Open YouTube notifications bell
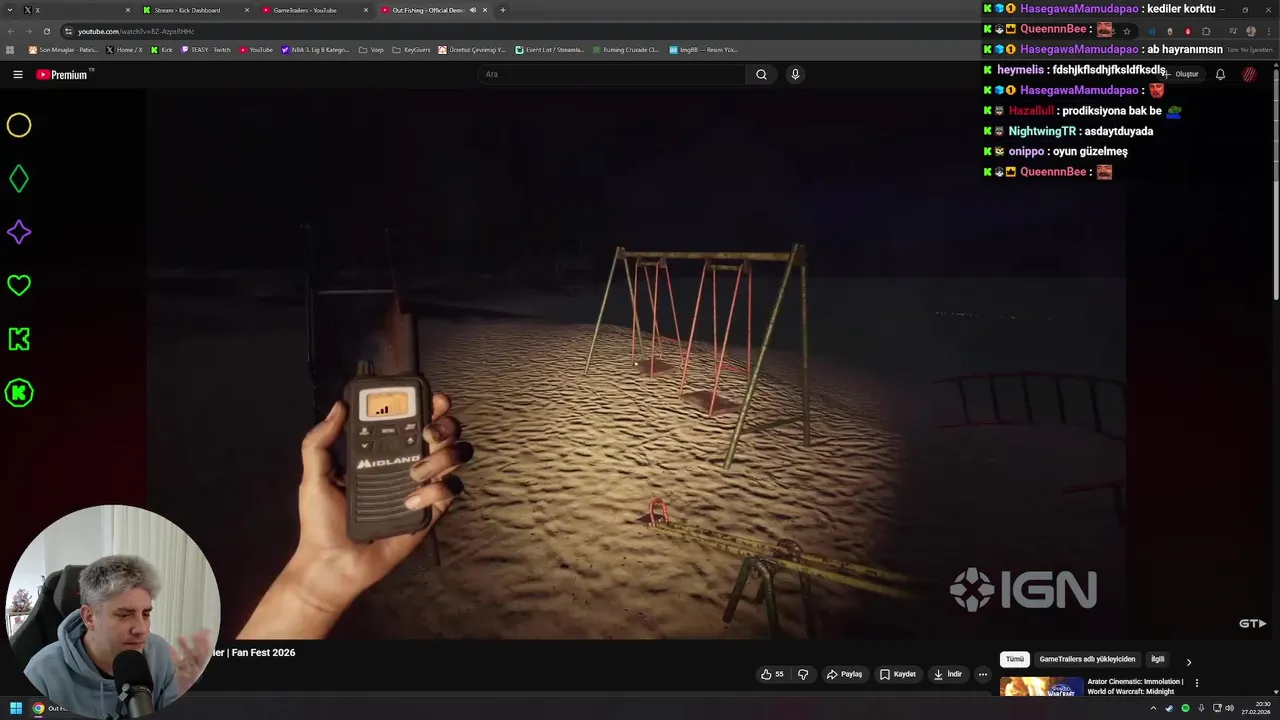This screenshot has height=720, width=1280. (x=1220, y=74)
